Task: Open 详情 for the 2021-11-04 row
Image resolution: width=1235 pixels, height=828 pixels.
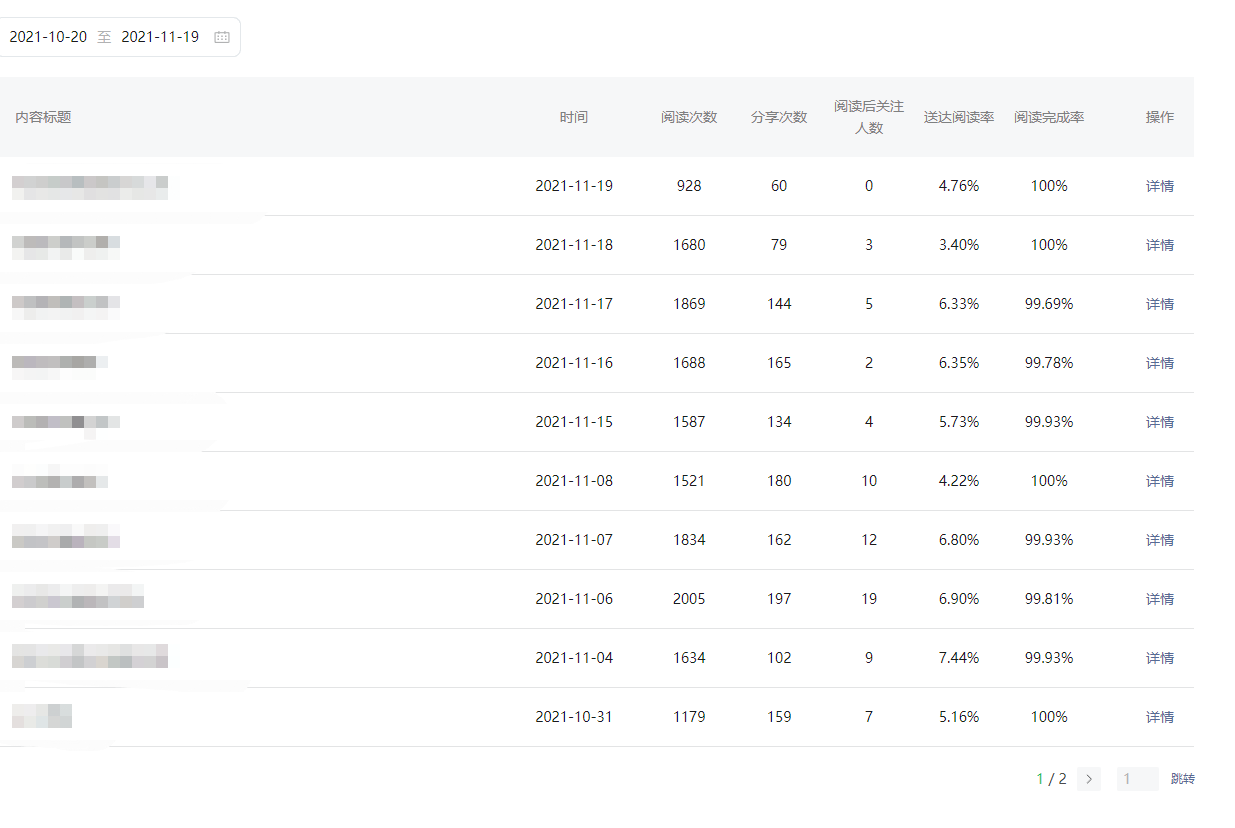Action: point(1160,658)
